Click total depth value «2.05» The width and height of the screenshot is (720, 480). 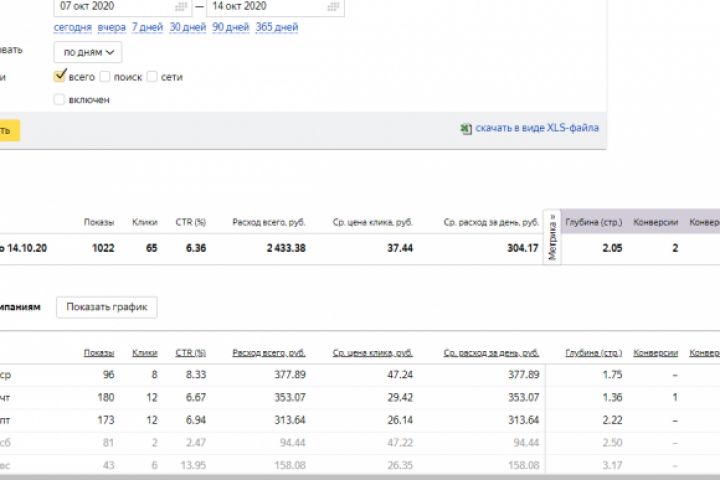coord(612,248)
